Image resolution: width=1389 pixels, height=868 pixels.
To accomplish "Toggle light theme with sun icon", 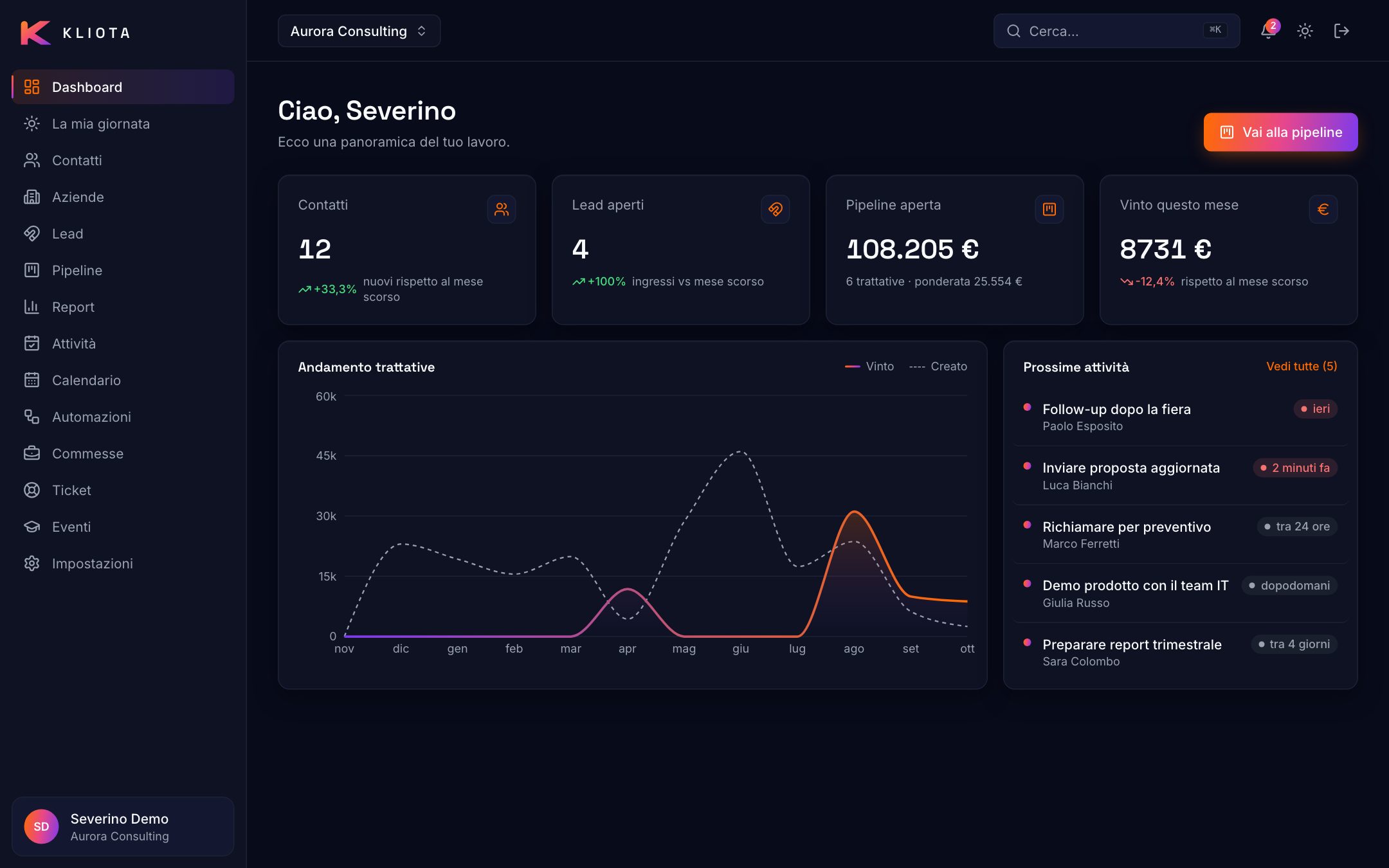I will click(1305, 31).
